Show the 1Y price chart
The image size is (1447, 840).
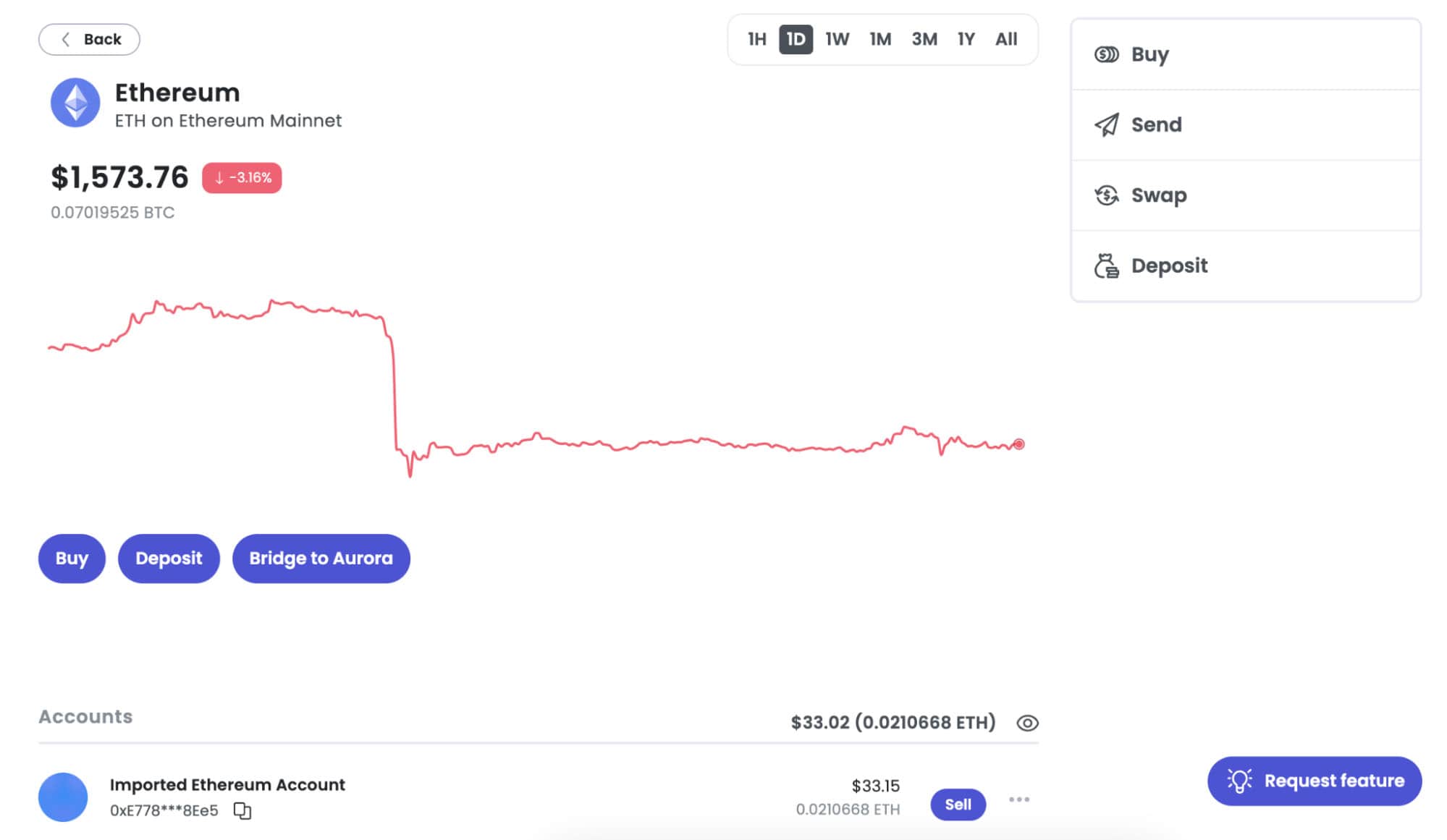coord(966,39)
